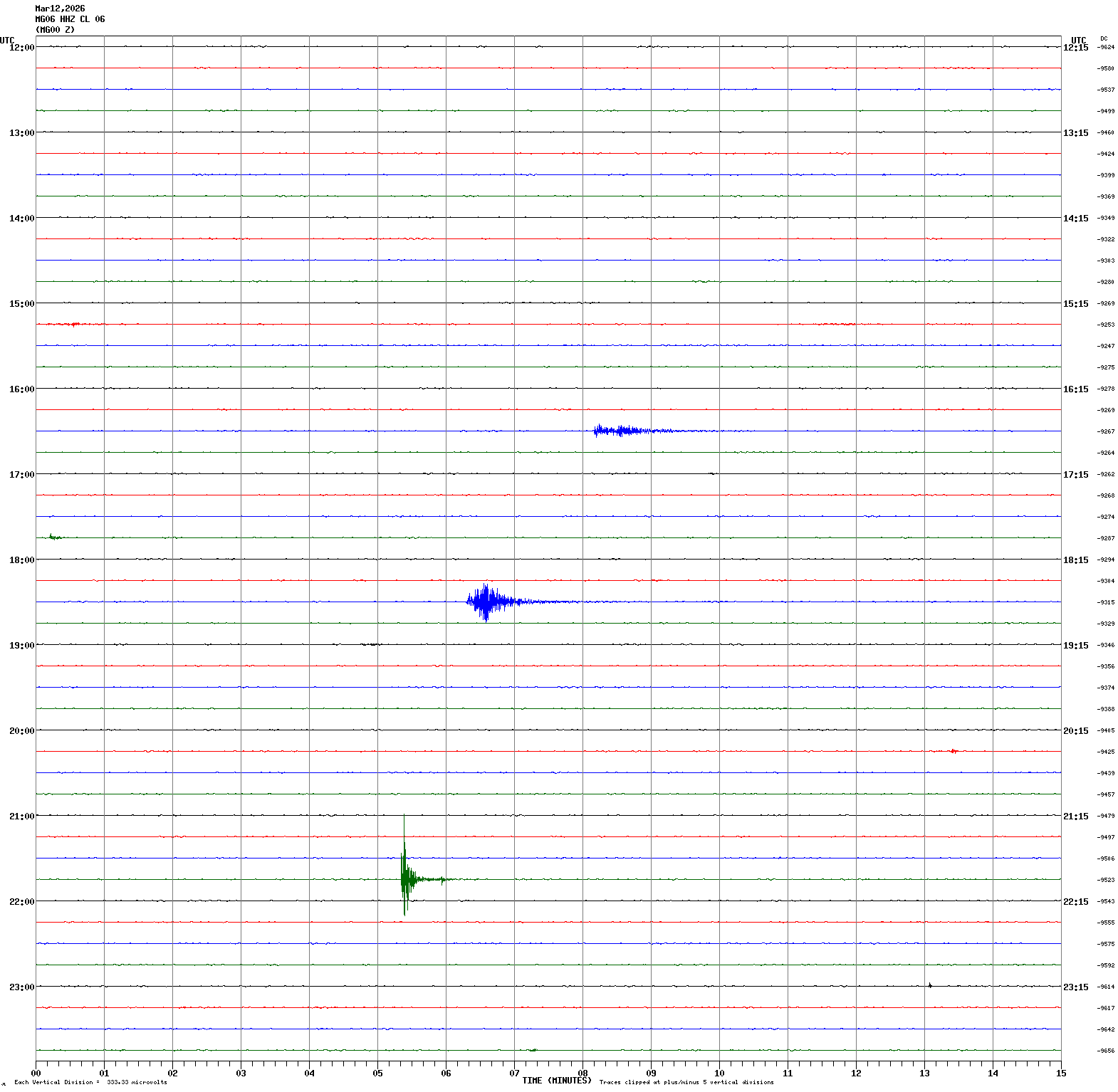Click the 10 minute tick label on bottom axis
Screen dimensions: 1118x1092
(x=719, y=1073)
